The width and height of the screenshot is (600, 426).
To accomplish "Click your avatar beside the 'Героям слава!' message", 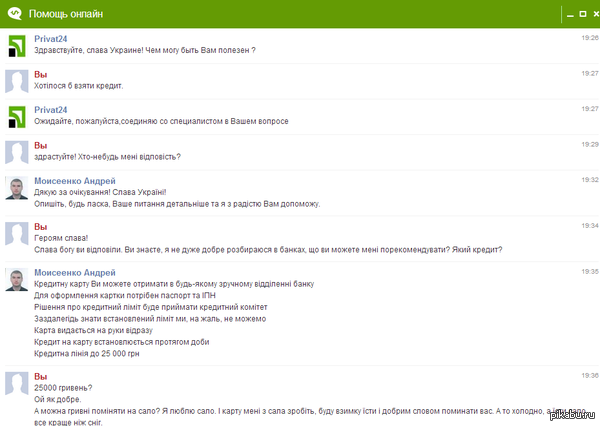I will tap(16, 233).
